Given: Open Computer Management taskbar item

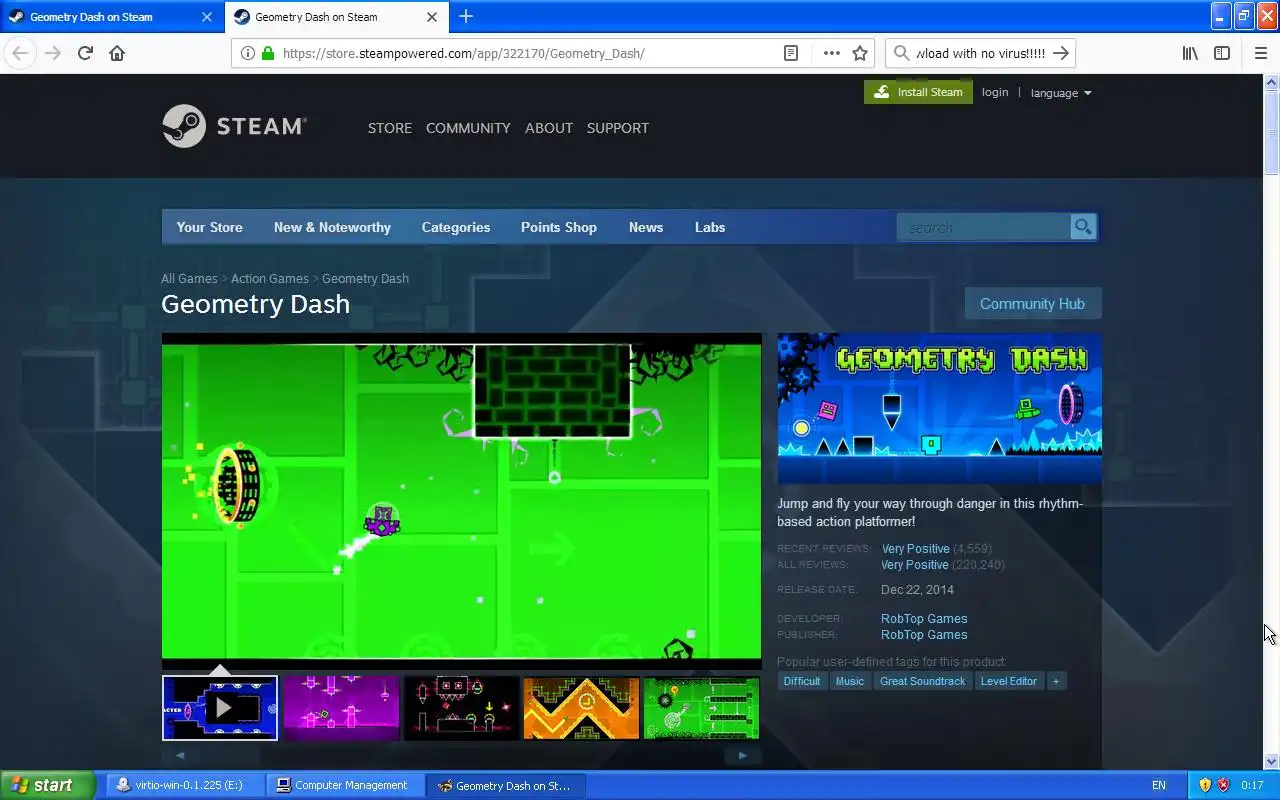Looking at the screenshot, I should coord(344,785).
